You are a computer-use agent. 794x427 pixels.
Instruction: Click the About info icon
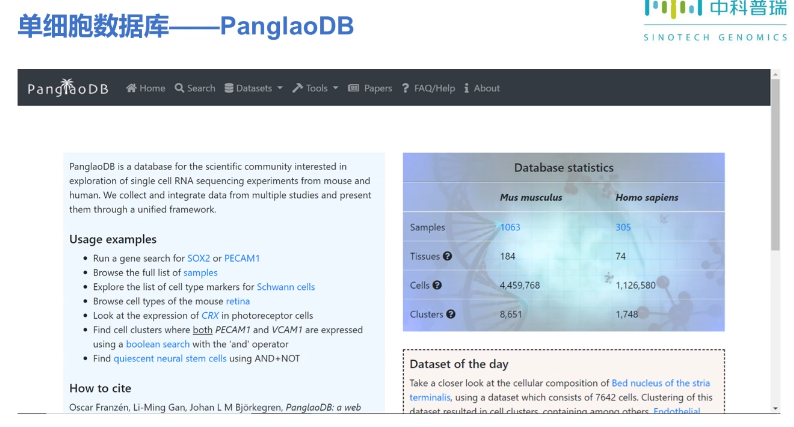point(466,88)
